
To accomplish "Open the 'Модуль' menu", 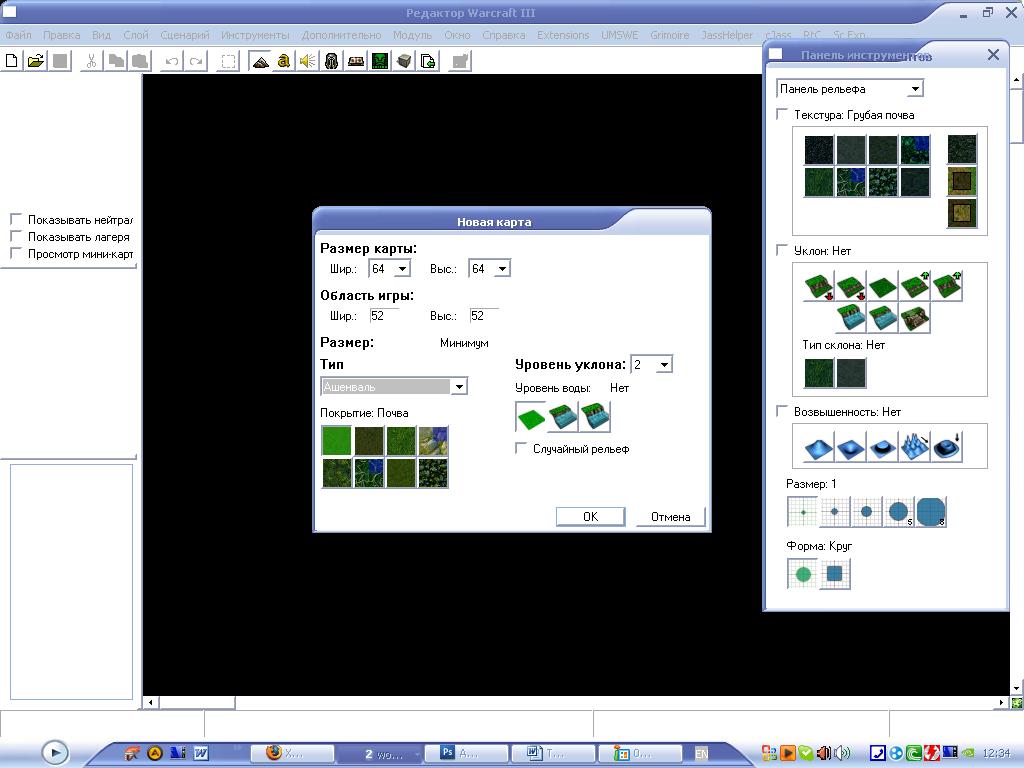I will point(412,35).
